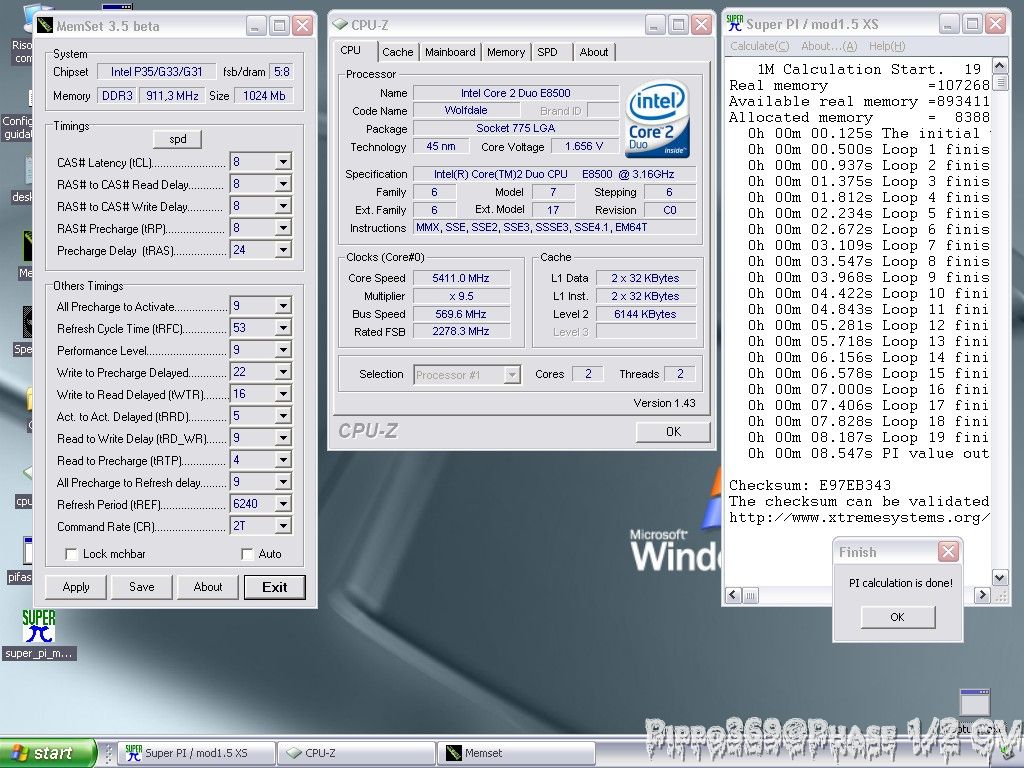Screen dimensions: 1024x768
Task: Click the memory 911,3 MHz value
Action: point(172,96)
